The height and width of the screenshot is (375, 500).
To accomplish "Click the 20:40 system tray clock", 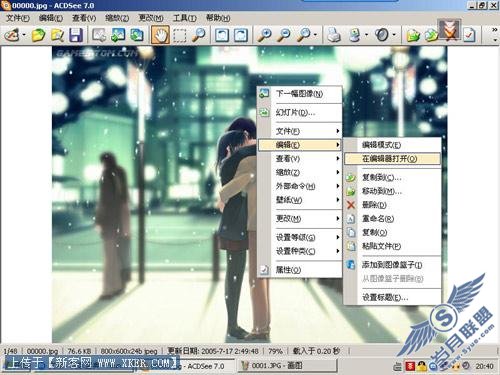I will [x=485, y=366].
